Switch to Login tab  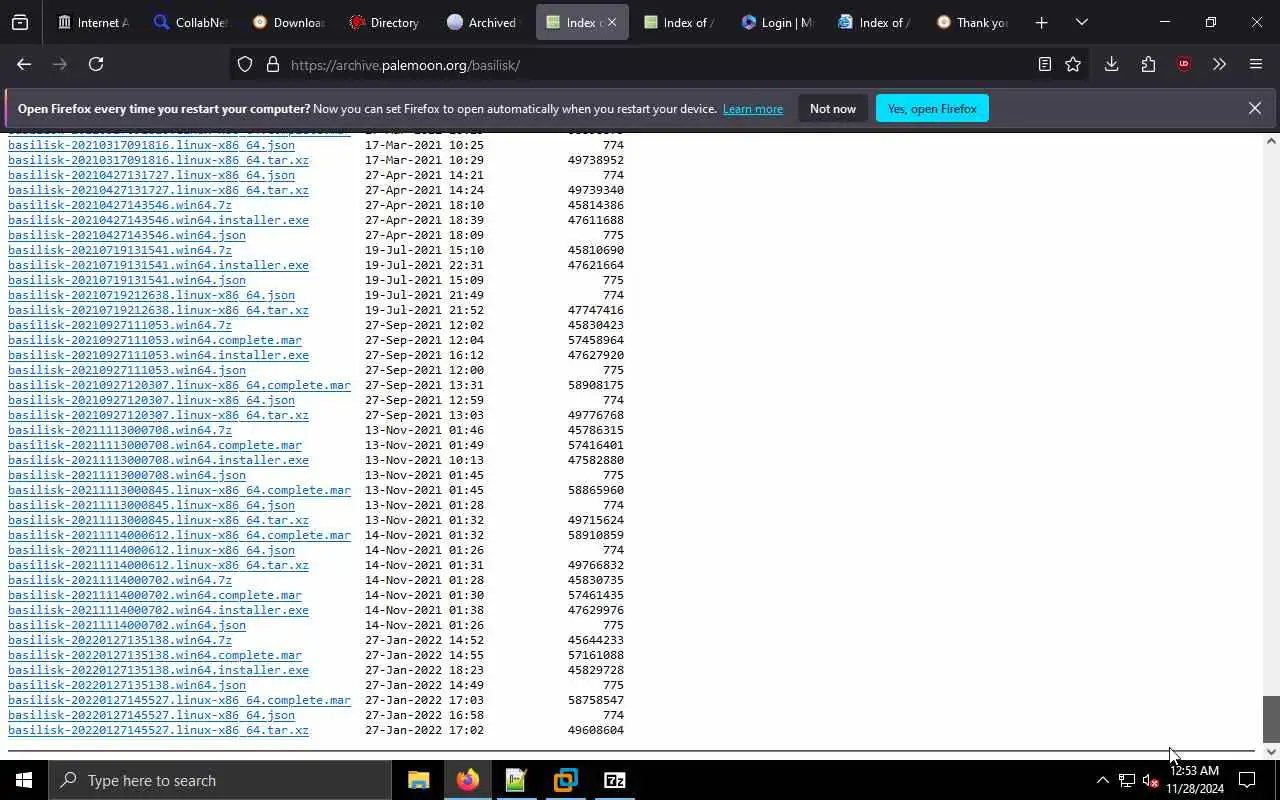pyautogui.click(x=778, y=22)
